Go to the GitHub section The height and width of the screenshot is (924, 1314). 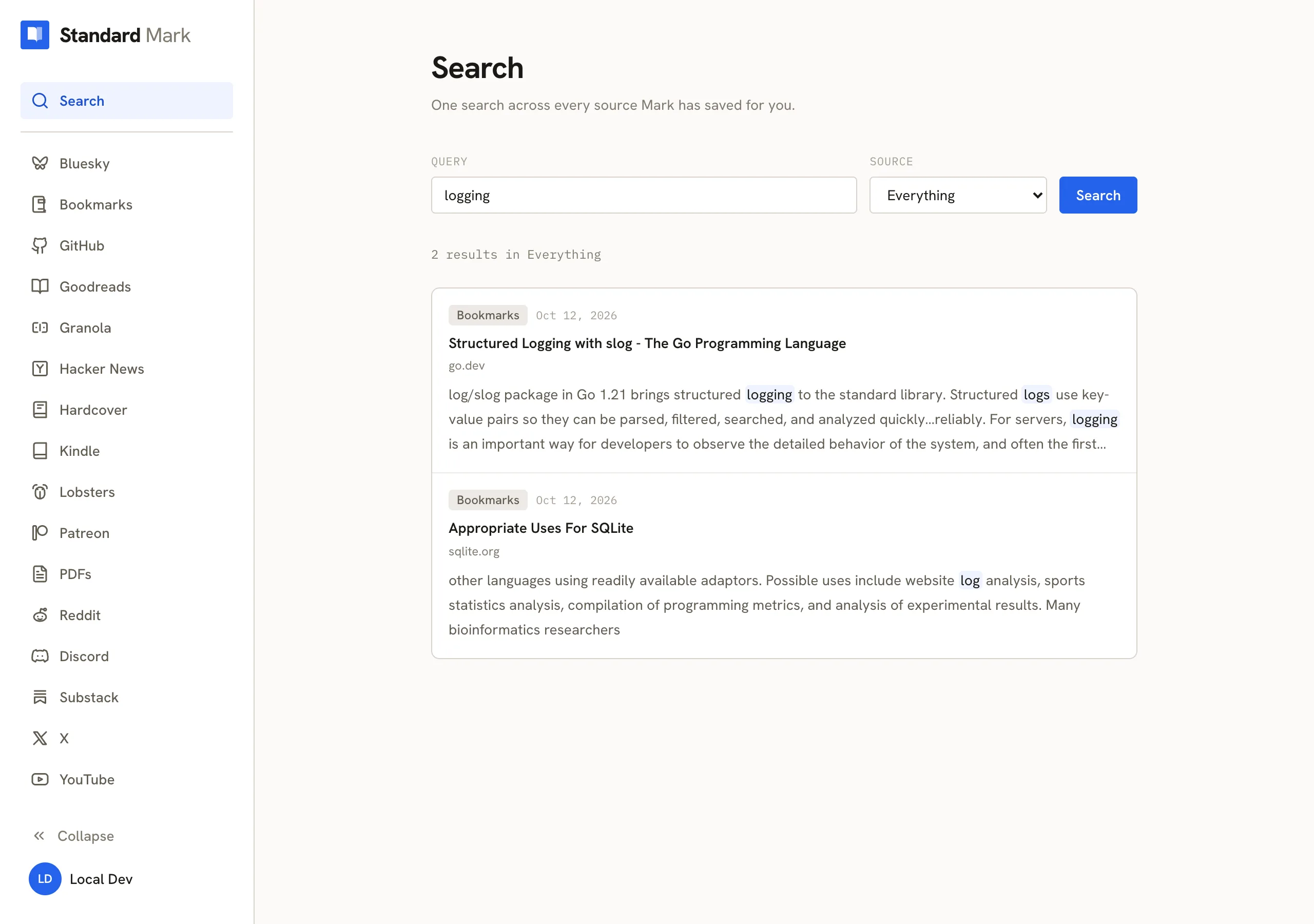point(126,245)
